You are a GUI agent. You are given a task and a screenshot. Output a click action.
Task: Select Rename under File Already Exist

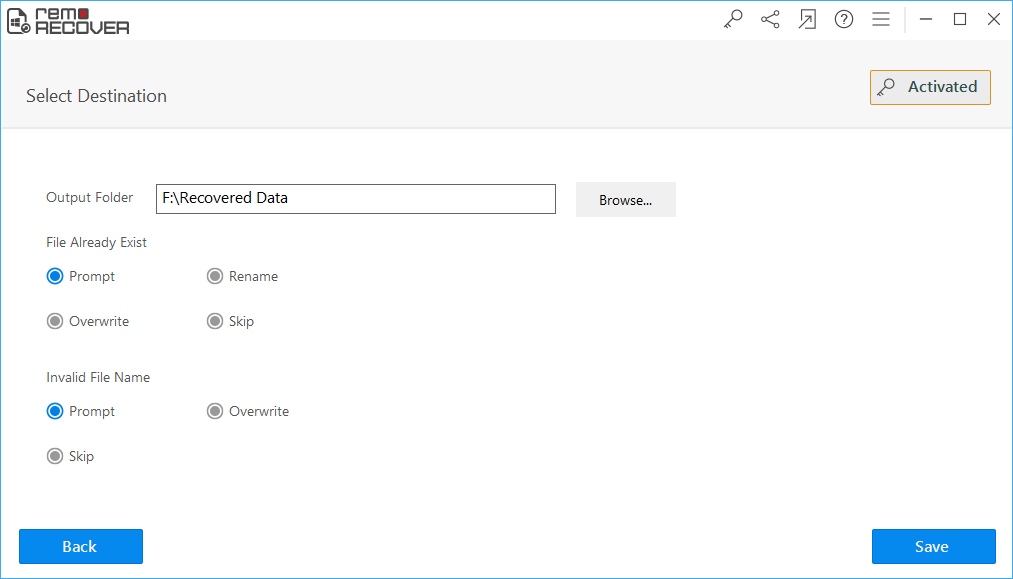pos(215,276)
